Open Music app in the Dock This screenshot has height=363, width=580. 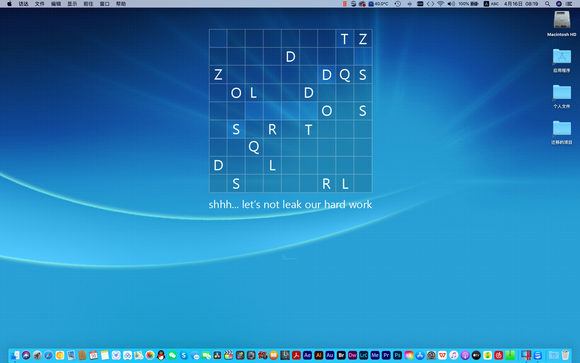pyautogui.click(x=453, y=356)
